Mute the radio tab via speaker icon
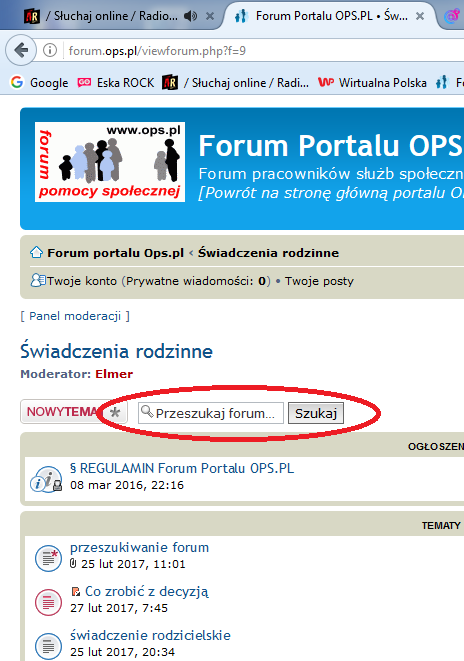This screenshot has width=464, height=661. 190,16
